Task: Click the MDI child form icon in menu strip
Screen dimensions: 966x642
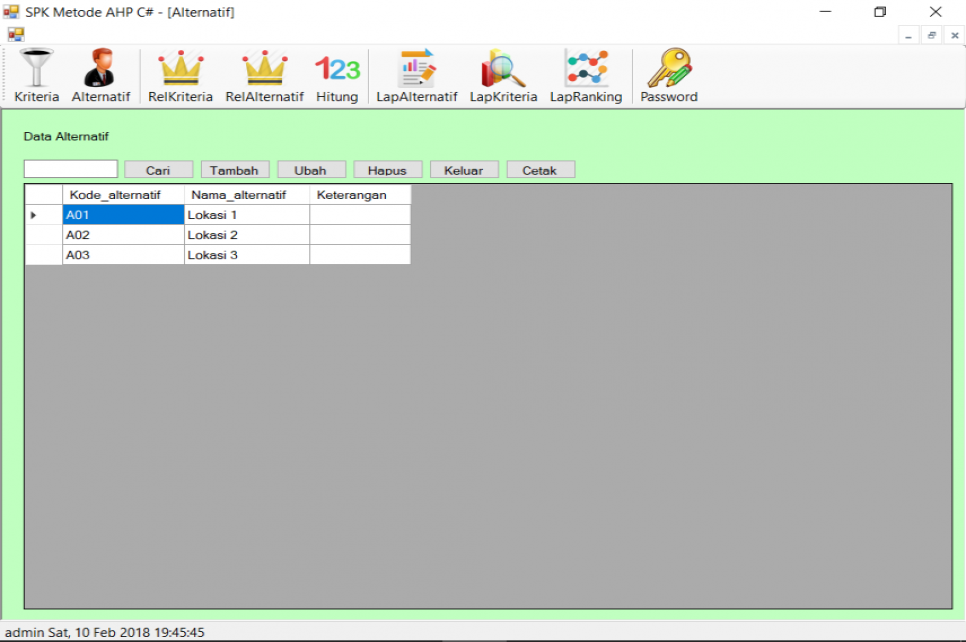Action: [16, 35]
